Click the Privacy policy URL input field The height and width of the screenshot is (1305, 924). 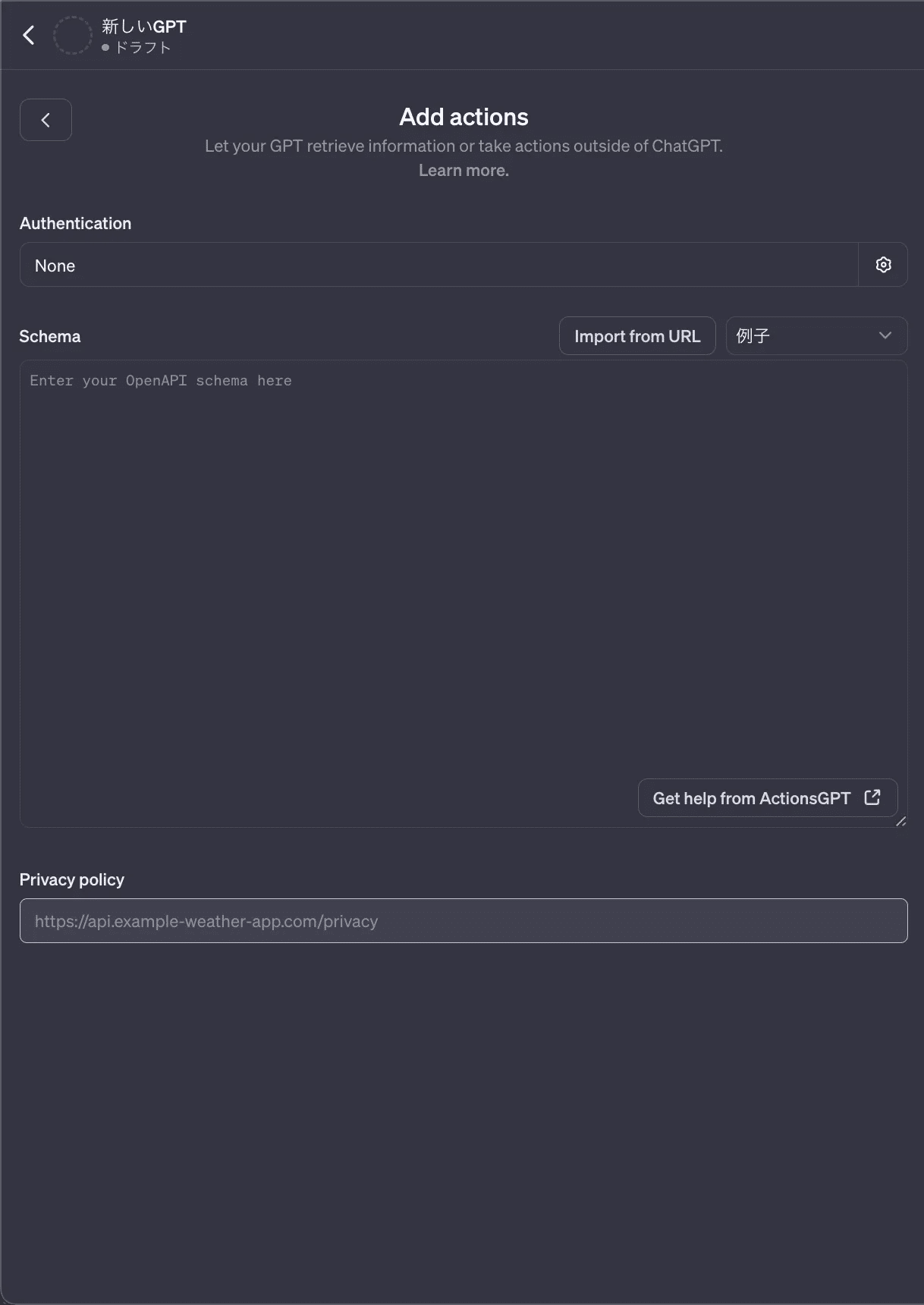463,921
